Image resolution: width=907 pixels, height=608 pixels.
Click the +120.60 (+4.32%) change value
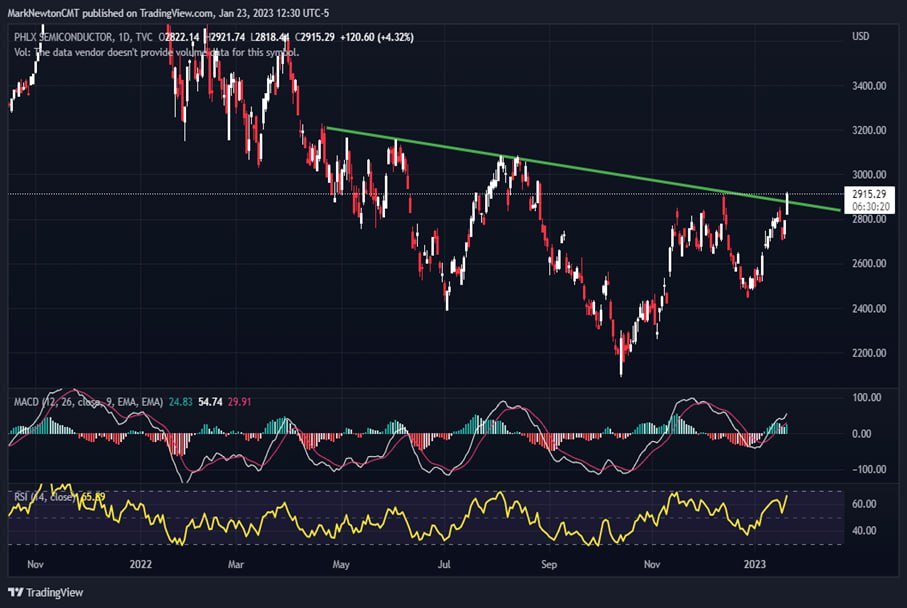(x=377, y=37)
